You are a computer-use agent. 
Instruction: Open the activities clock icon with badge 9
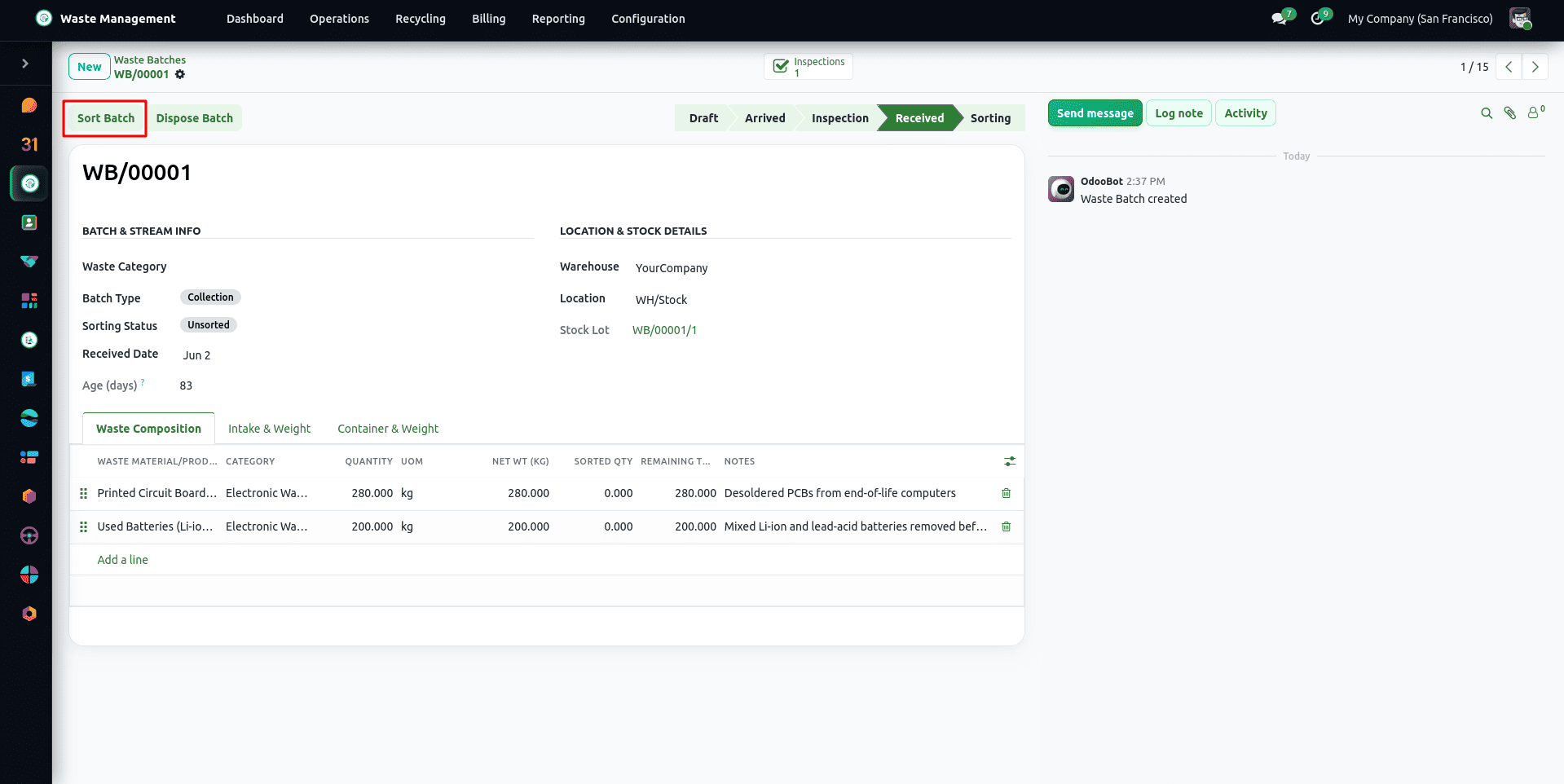[1318, 19]
